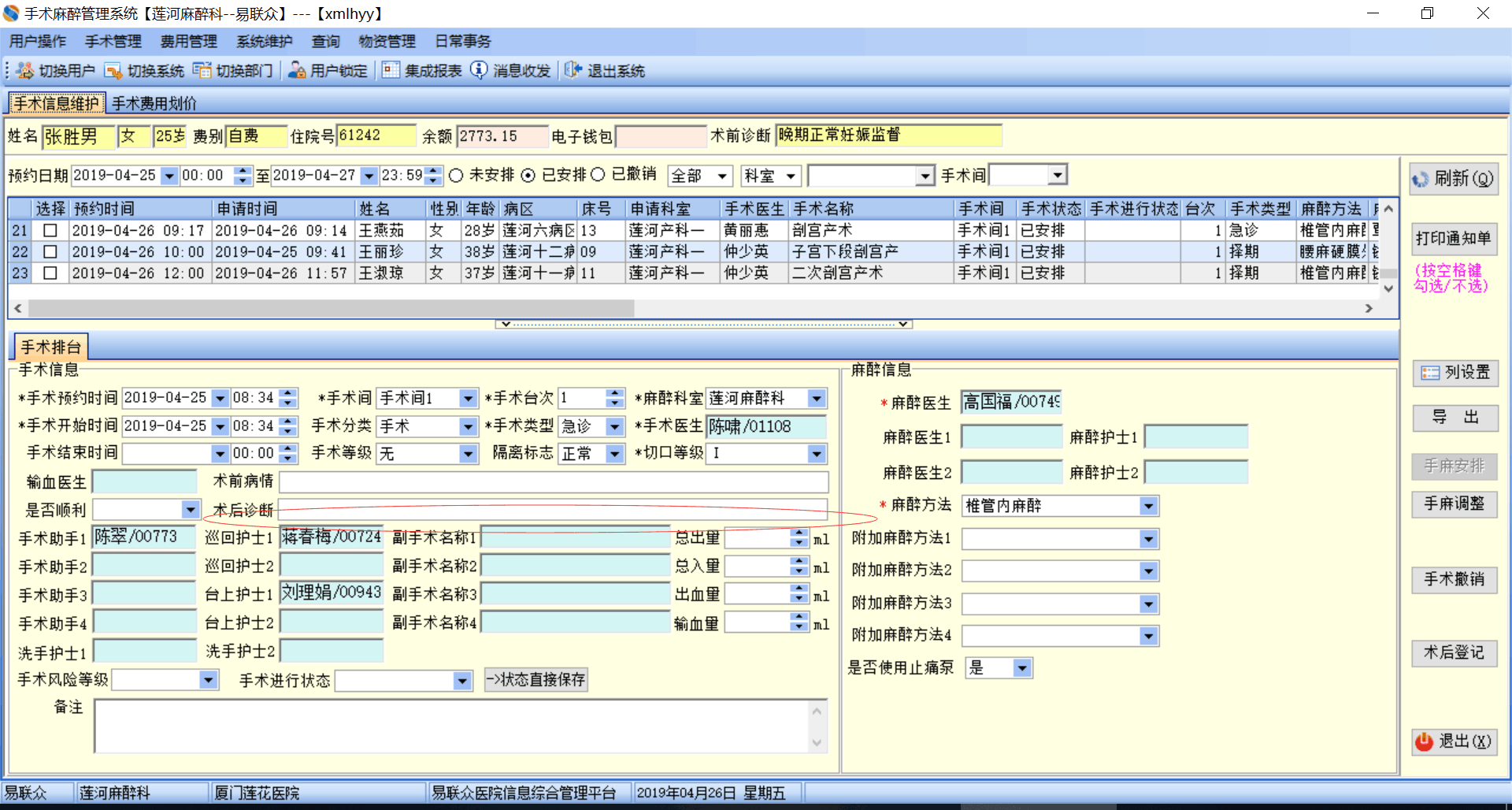Expand the 手术风险等级 dropdown

(208, 679)
